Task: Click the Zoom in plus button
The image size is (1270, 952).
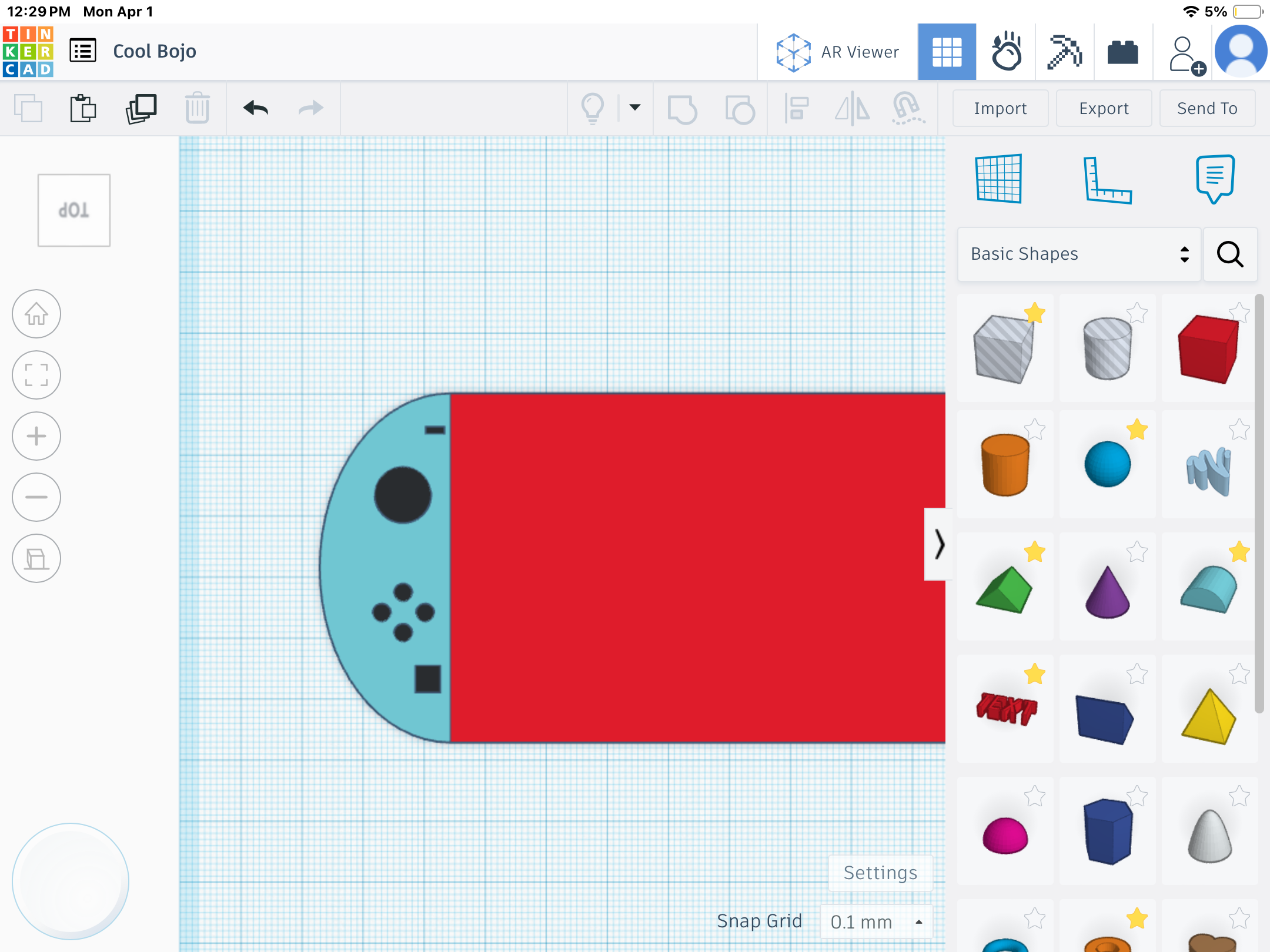Action: click(x=36, y=436)
